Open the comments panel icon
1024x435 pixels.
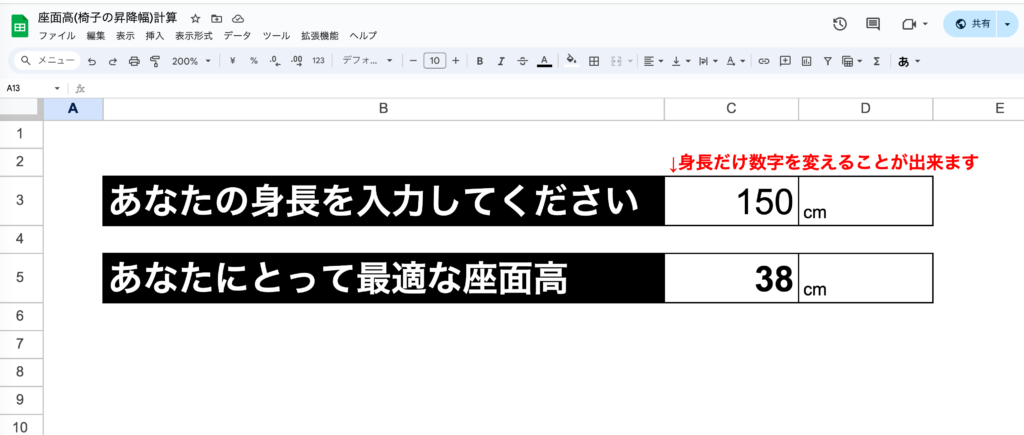(873, 24)
